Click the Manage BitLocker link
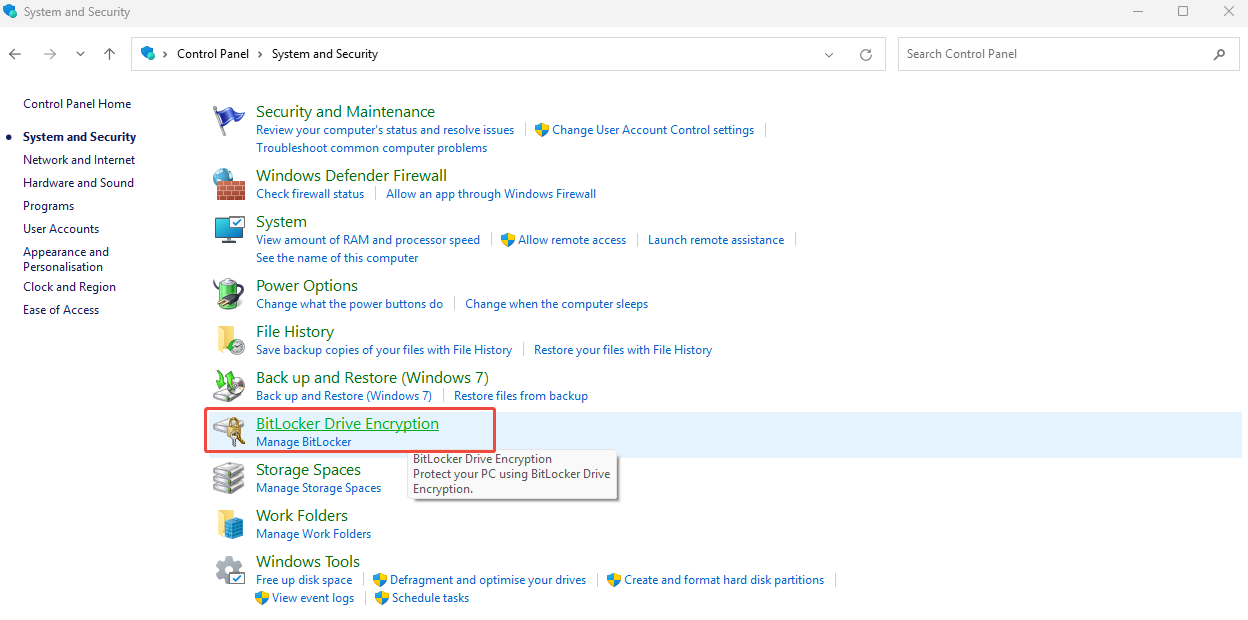The image size is (1248, 620). (303, 442)
